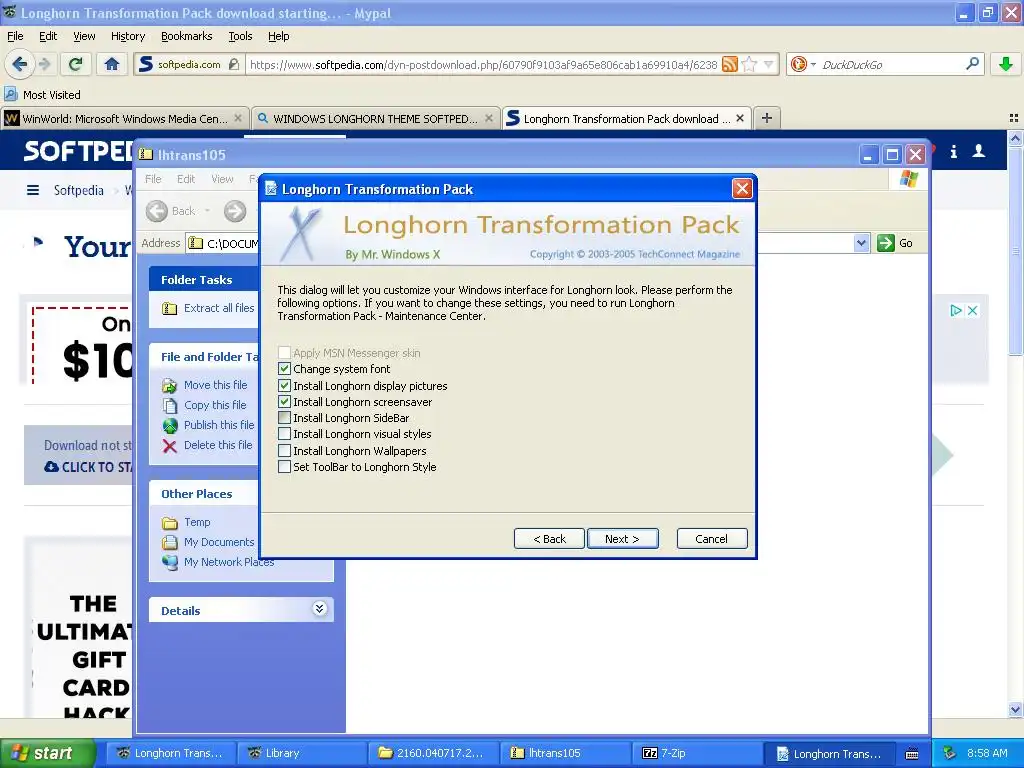Viewport: 1024px width, 768px height.
Task: Click the Back button in installer dialog
Action: point(549,539)
